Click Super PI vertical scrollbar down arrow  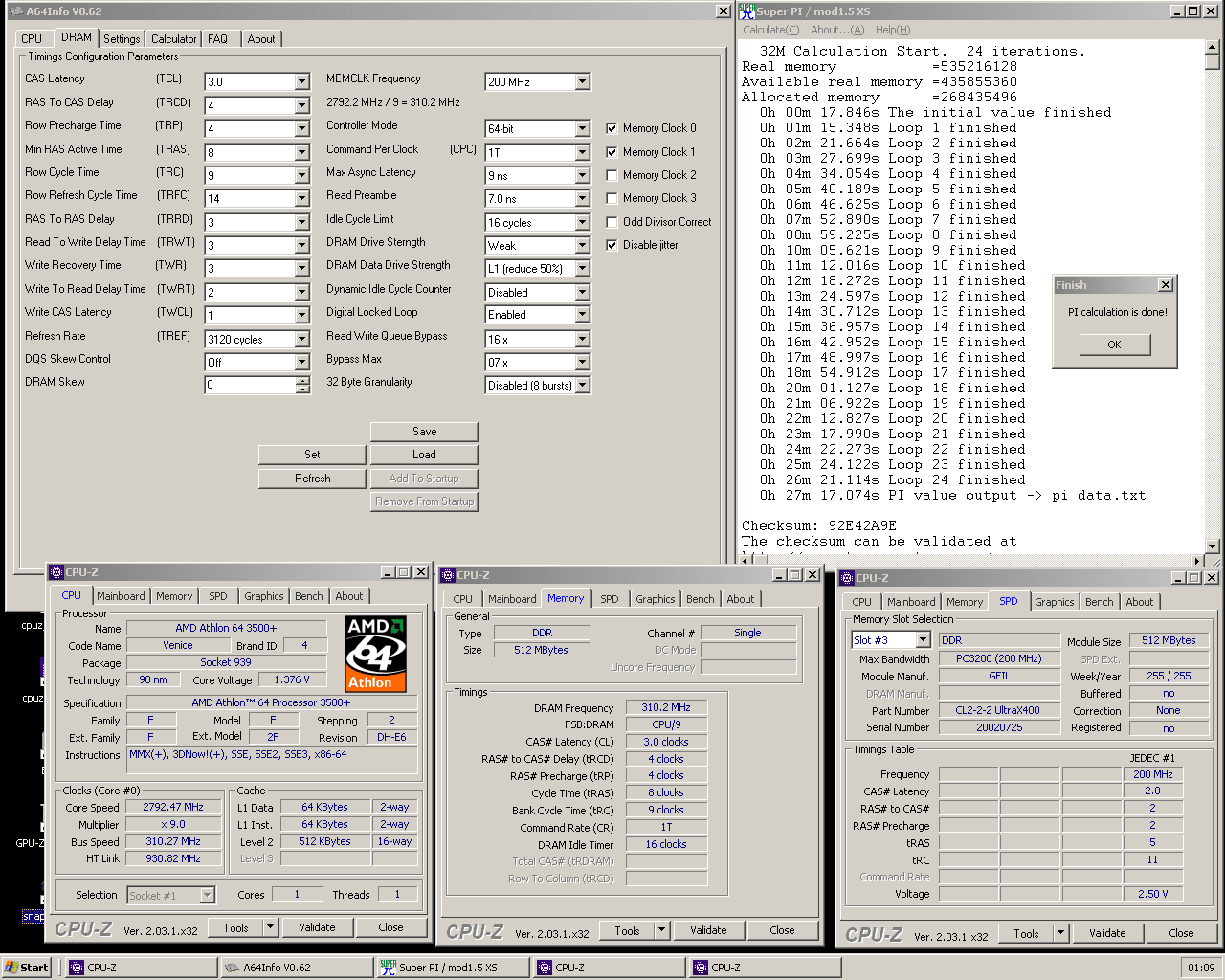tap(1213, 546)
